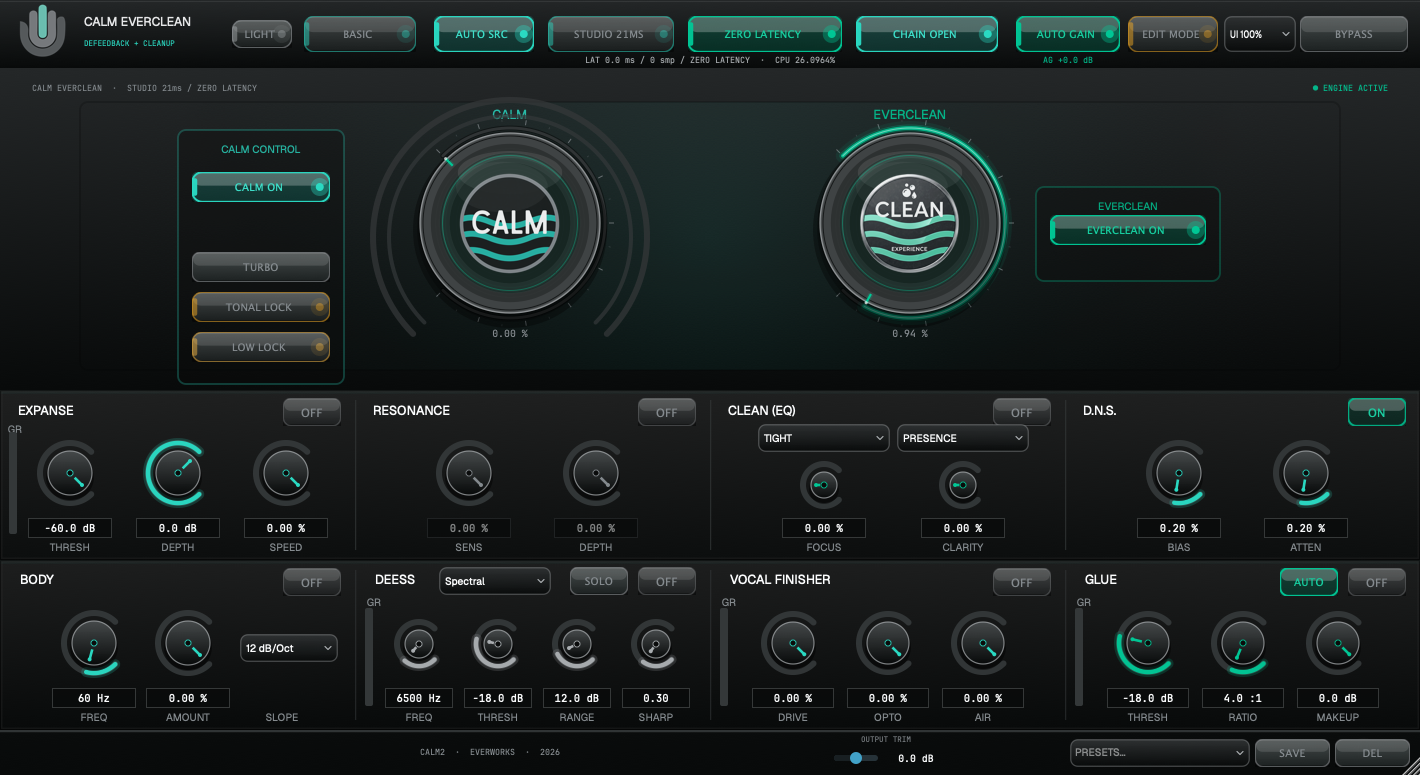Click the large CALM wave knob

point(510,222)
